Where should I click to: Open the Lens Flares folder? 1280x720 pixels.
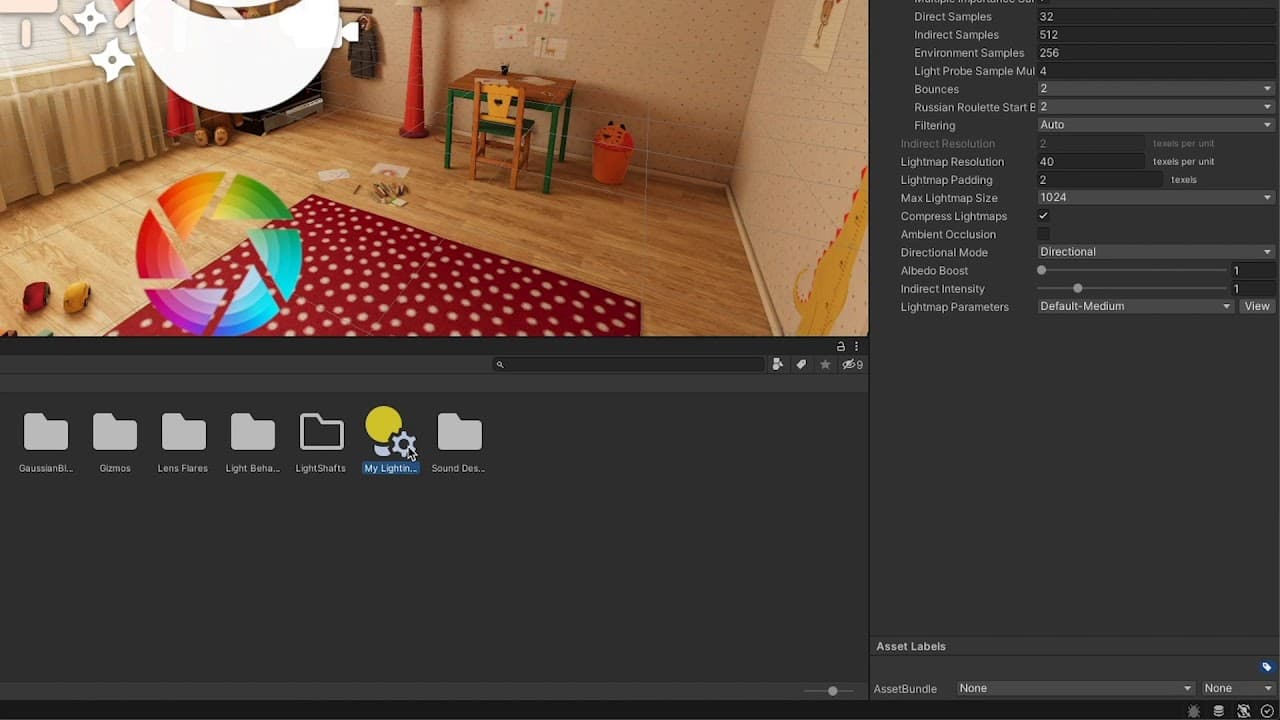click(184, 432)
